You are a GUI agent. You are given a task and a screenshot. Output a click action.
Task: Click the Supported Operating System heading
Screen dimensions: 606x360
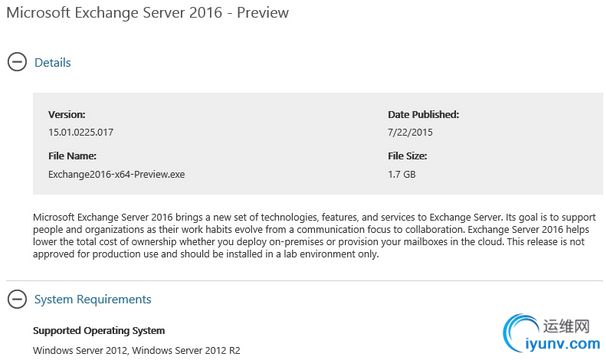[x=99, y=331]
